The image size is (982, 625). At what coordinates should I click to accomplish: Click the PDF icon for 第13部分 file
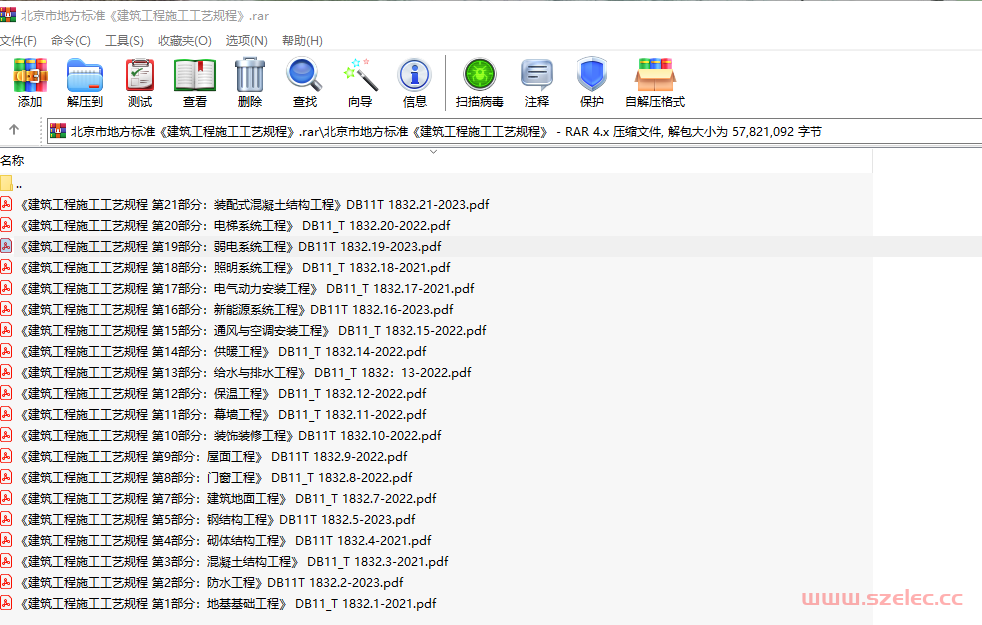click(6, 372)
